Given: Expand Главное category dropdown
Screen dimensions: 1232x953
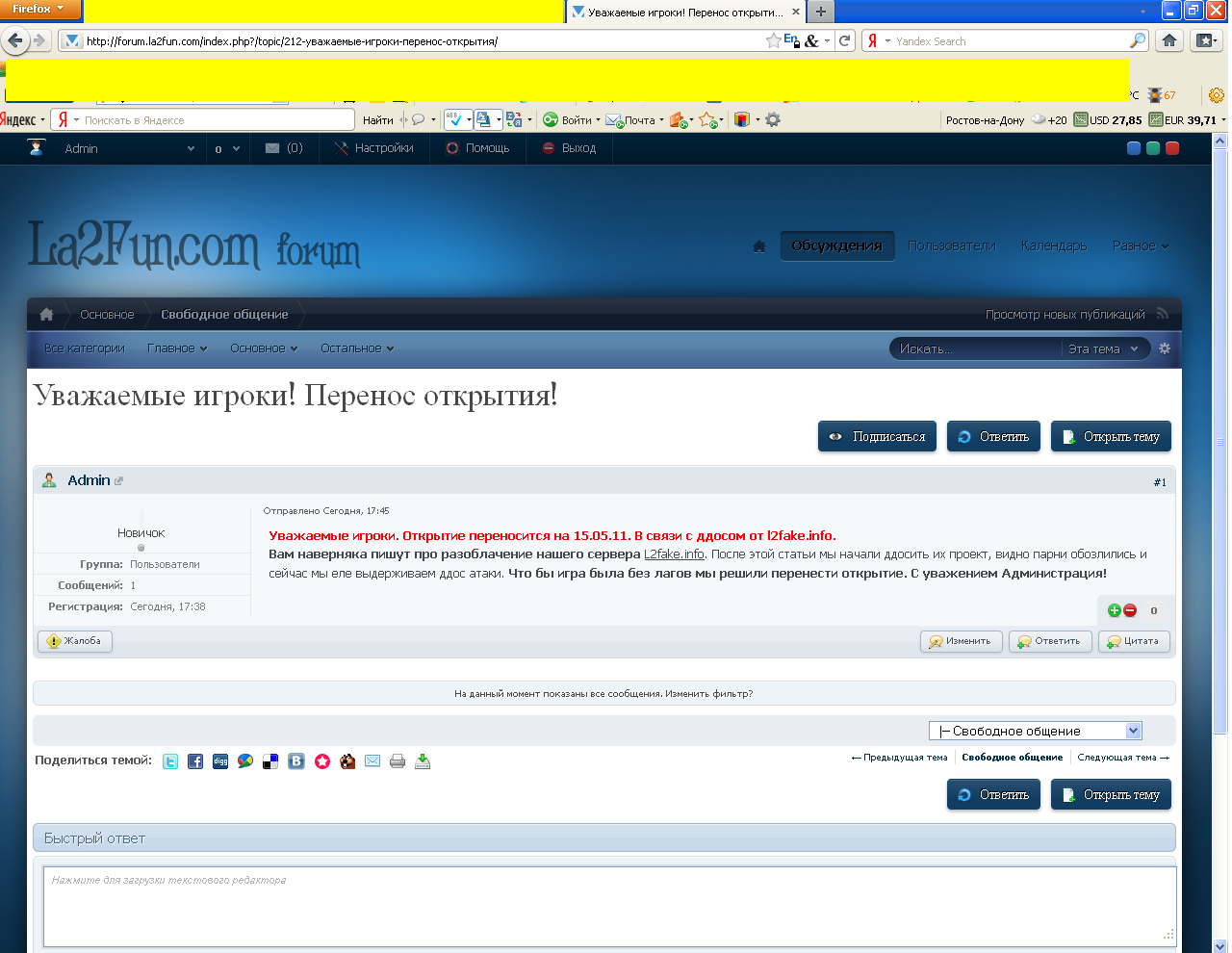Looking at the screenshot, I should (177, 348).
